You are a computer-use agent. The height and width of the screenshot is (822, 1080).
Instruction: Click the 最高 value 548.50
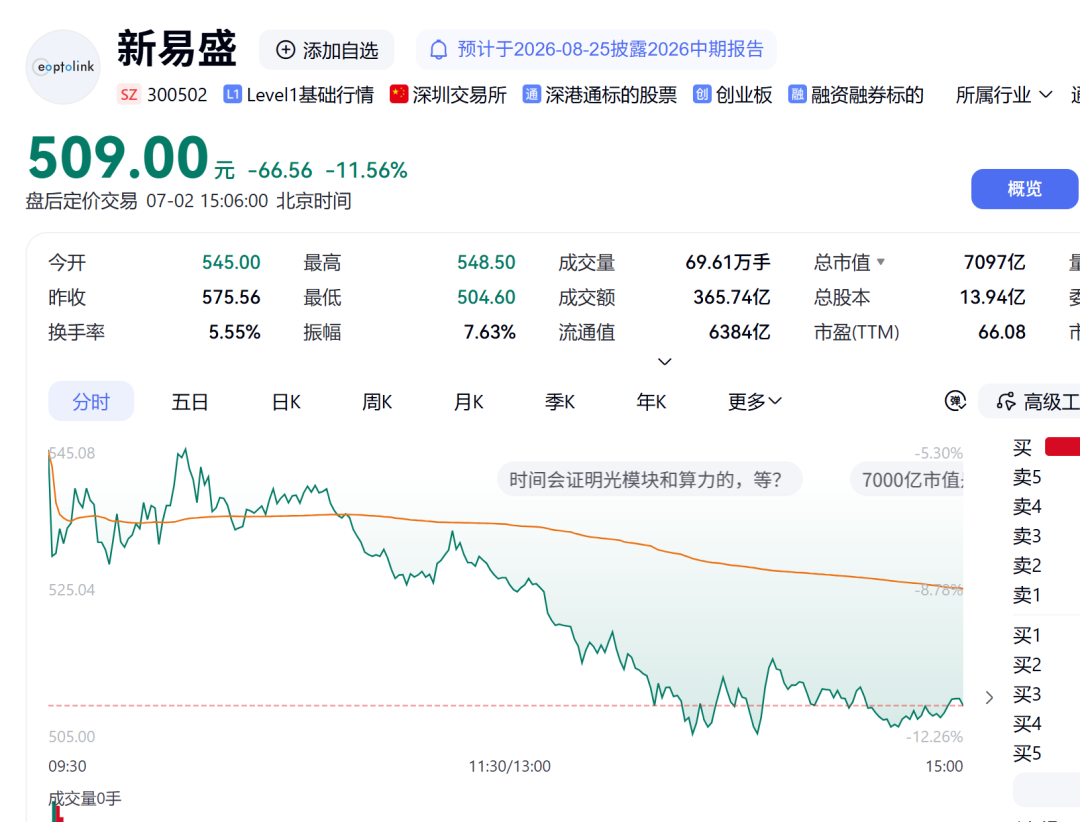click(x=486, y=263)
